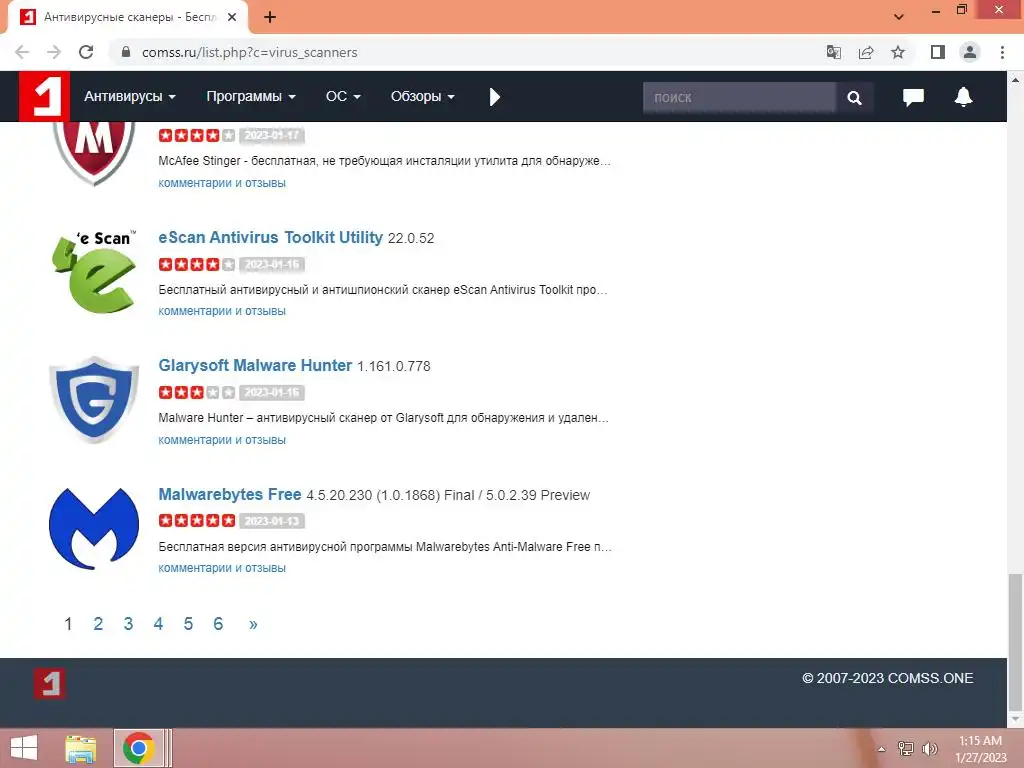Click the 2023-01-16 date badge of eScan
Screen dimensions: 1024x768
pos(272,264)
